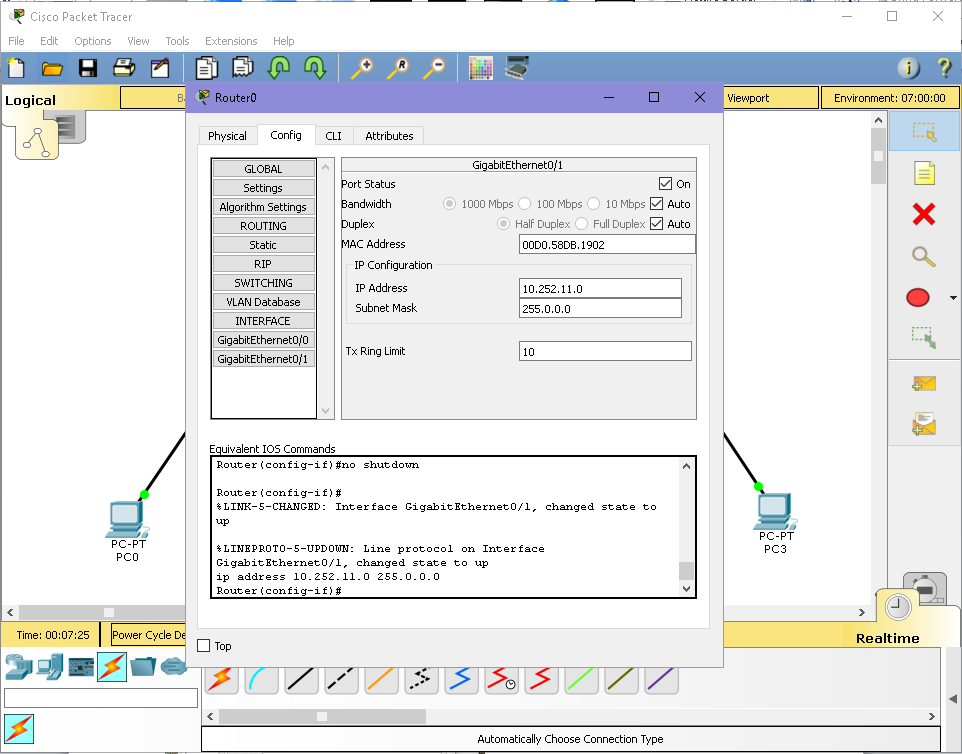Open a file with the folder icon
This screenshot has width=962, height=754.
click(x=52, y=67)
